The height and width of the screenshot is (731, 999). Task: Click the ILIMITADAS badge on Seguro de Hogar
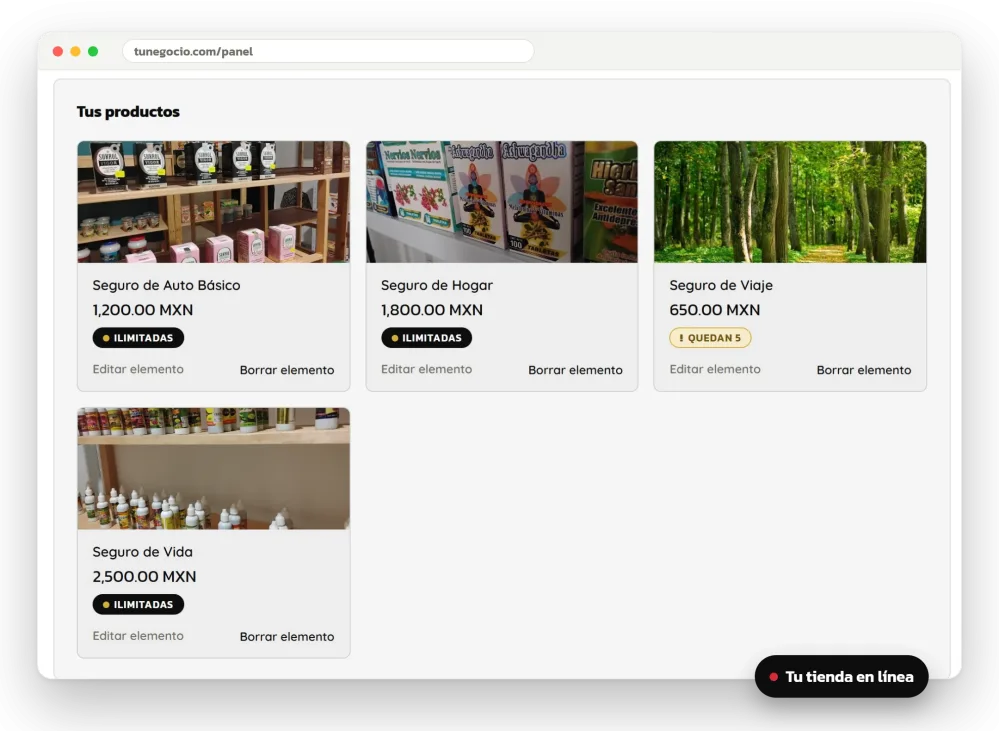click(426, 338)
